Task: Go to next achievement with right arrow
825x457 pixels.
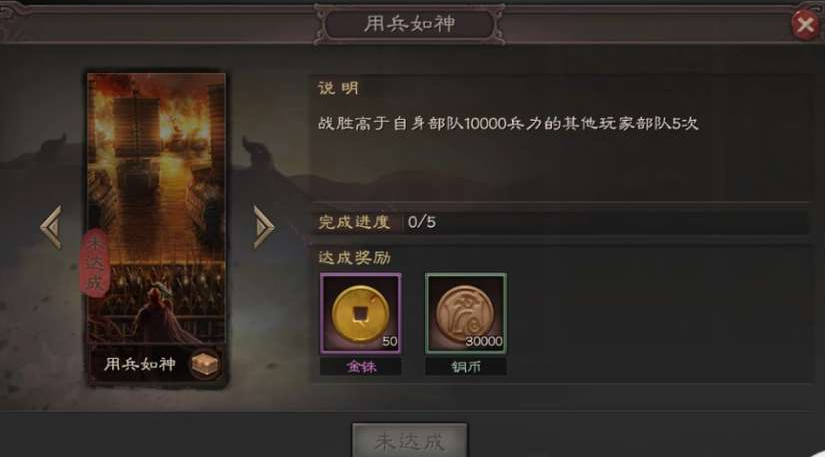Action: click(x=264, y=227)
